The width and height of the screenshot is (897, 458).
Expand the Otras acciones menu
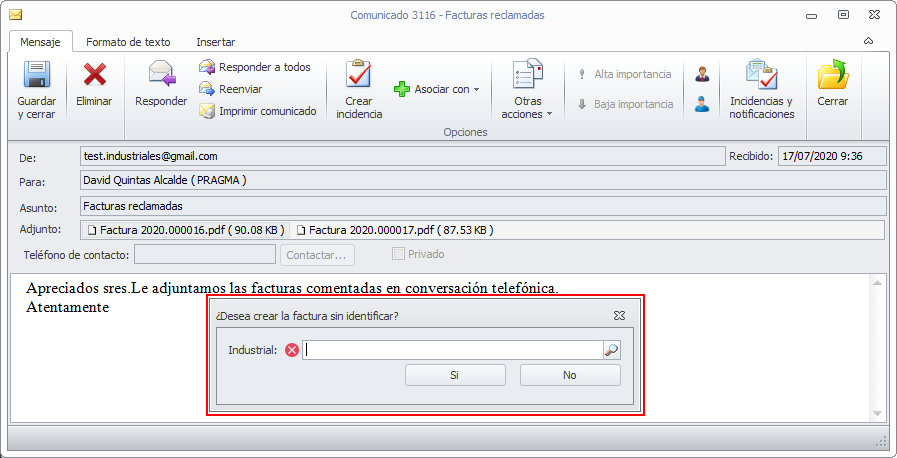tap(527, 90)
